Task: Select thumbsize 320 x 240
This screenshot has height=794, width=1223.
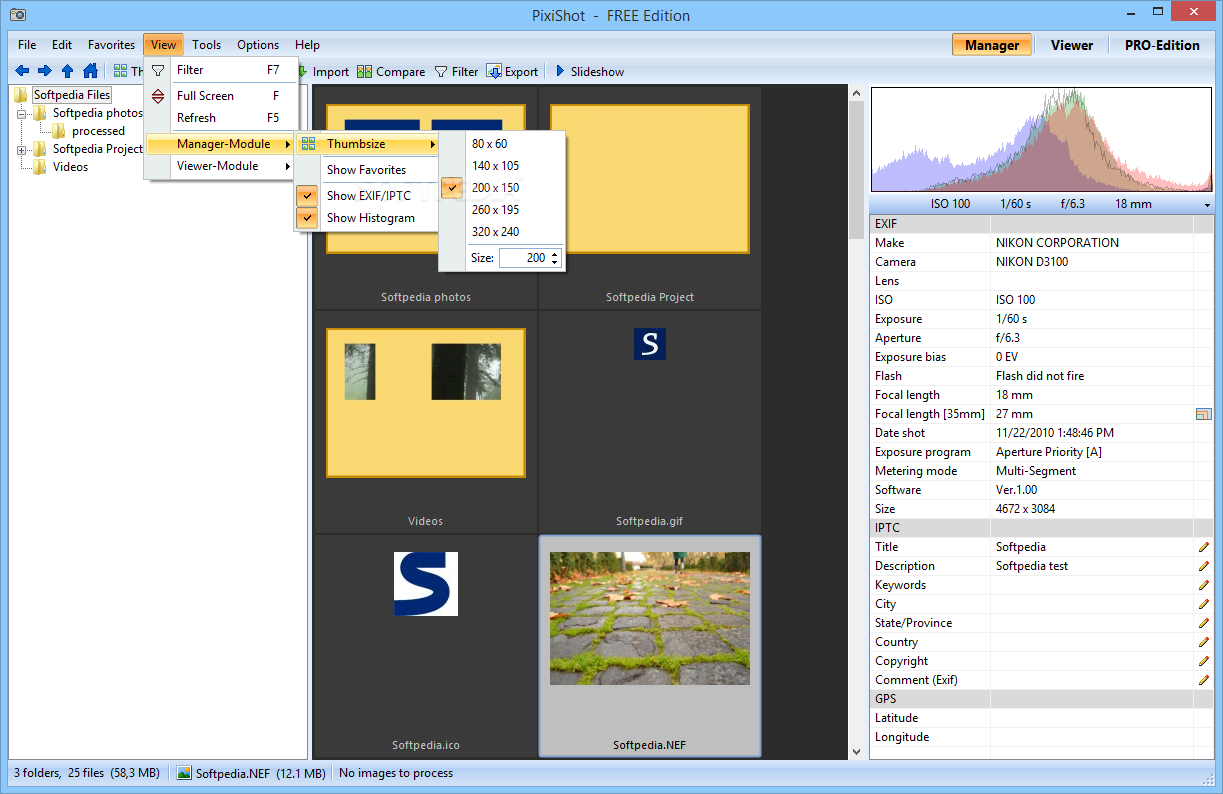Action: (x=502, y=232)
